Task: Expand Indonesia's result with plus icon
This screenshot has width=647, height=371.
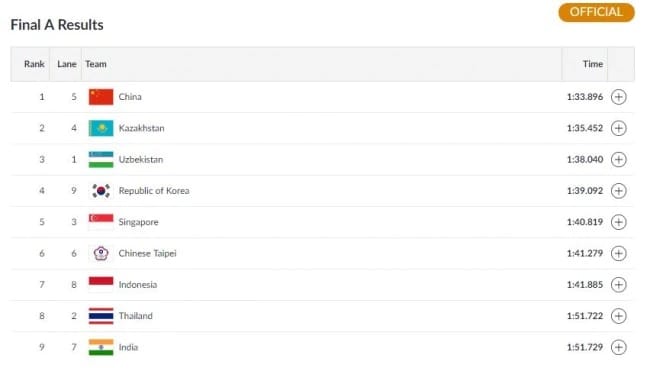Action: 618,285
